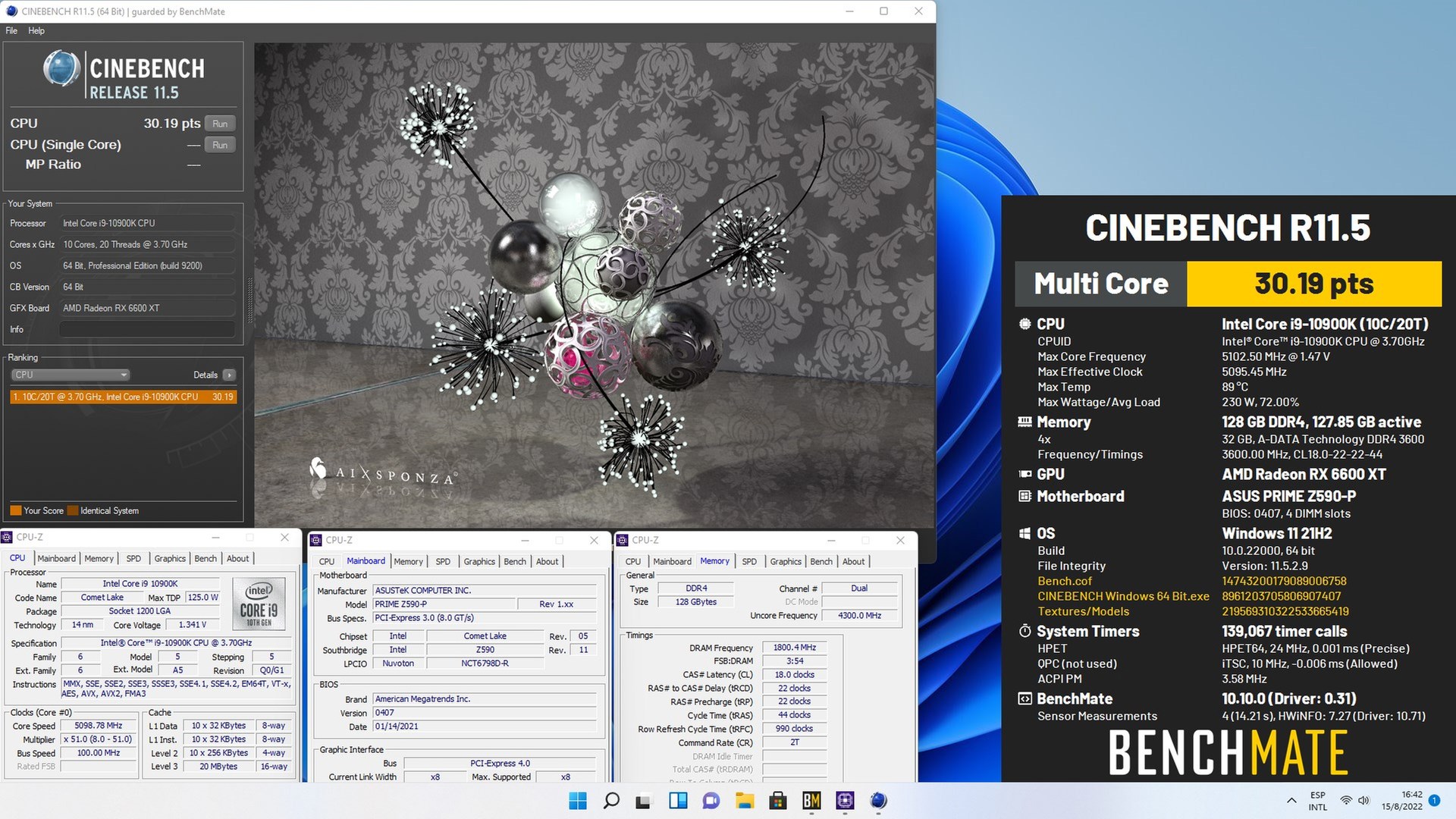
Task: Click the ESP INTL language indicator
Action: 1318,801
